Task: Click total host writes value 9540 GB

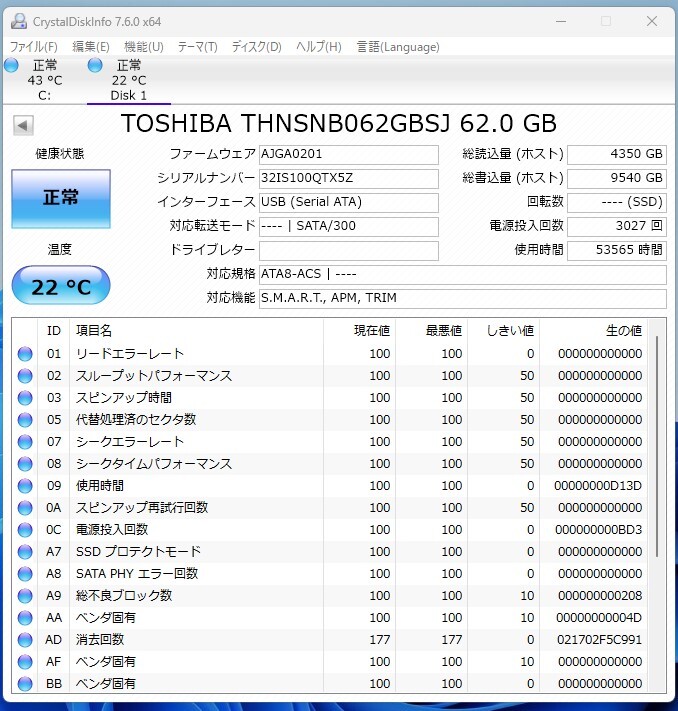Action: click(x=617, y=179)
